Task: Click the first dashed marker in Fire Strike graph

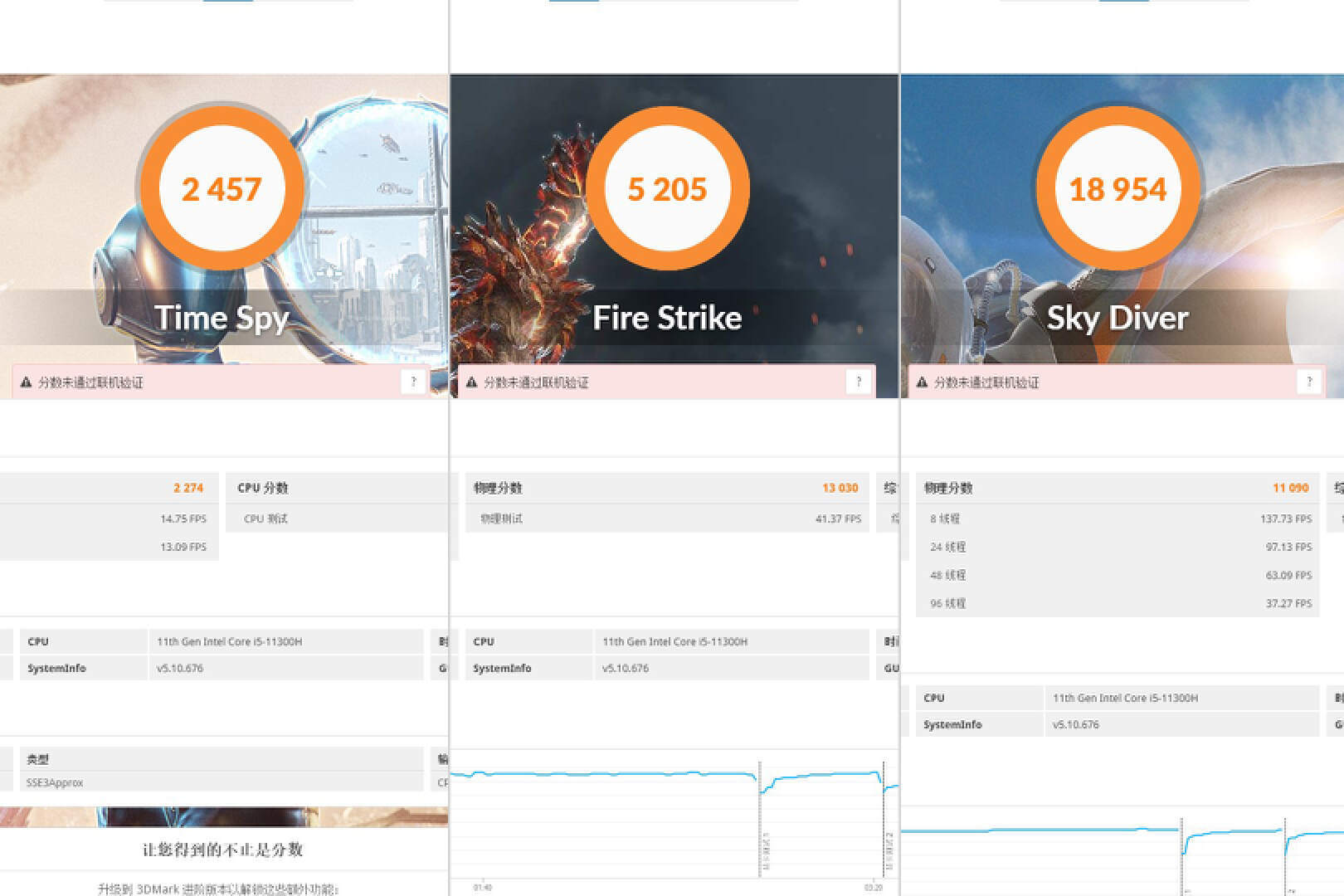Action: coord(760,818)
